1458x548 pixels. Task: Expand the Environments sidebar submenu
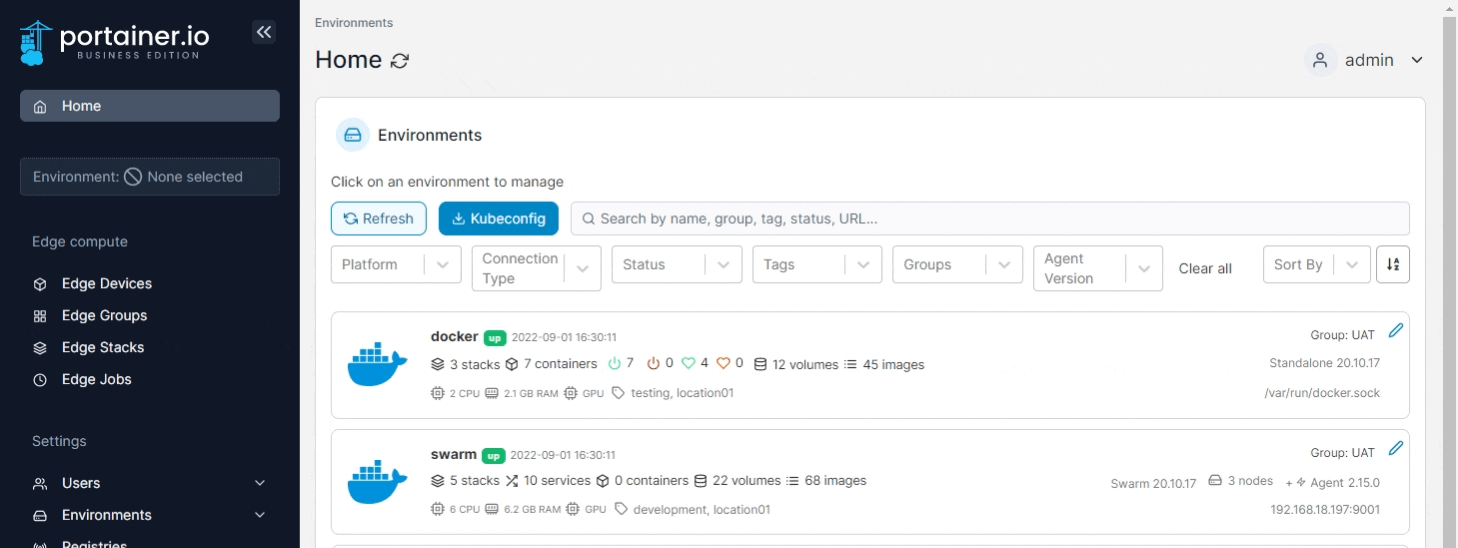(x=260, y=515)
